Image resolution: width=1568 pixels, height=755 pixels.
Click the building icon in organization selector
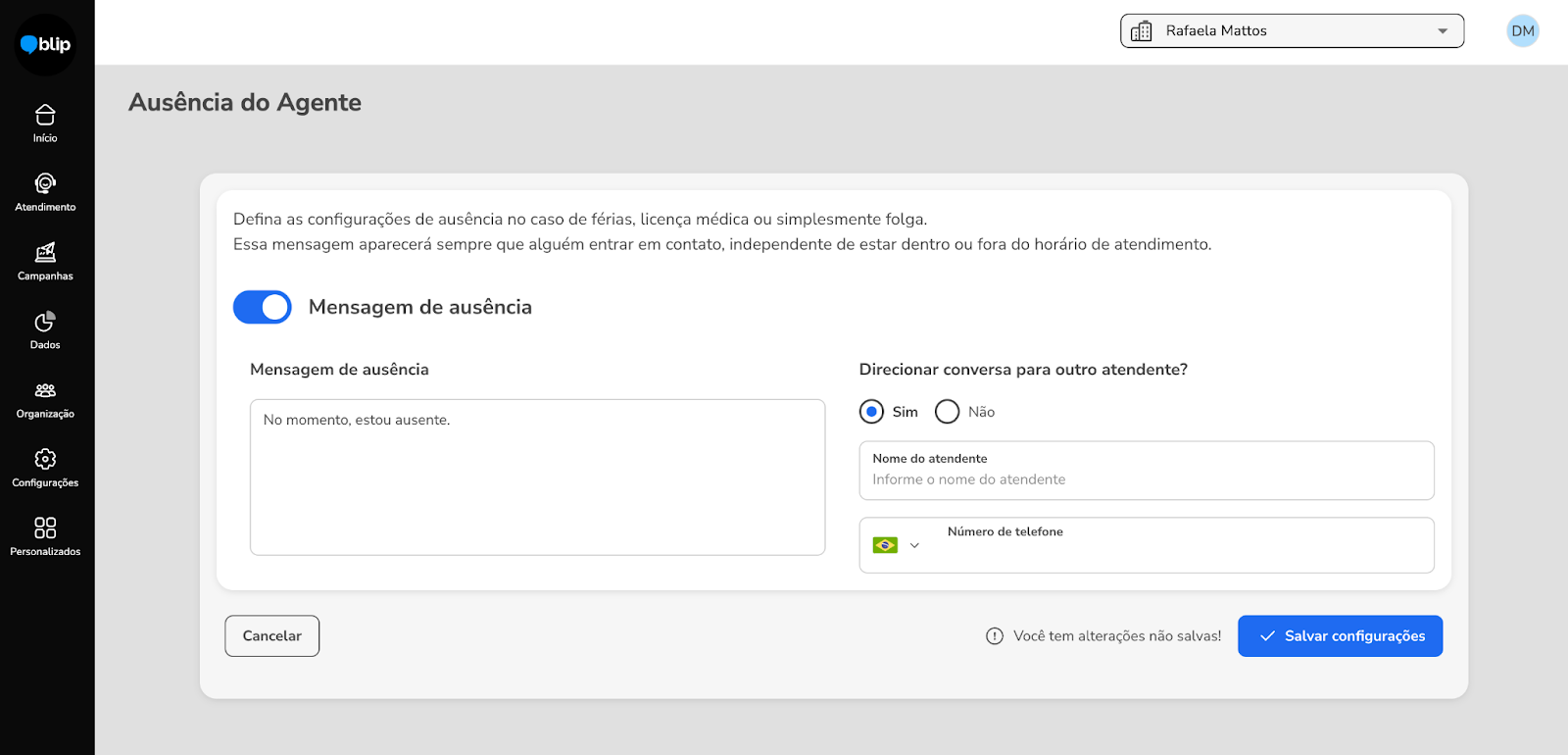click(x=1142, y=31)
